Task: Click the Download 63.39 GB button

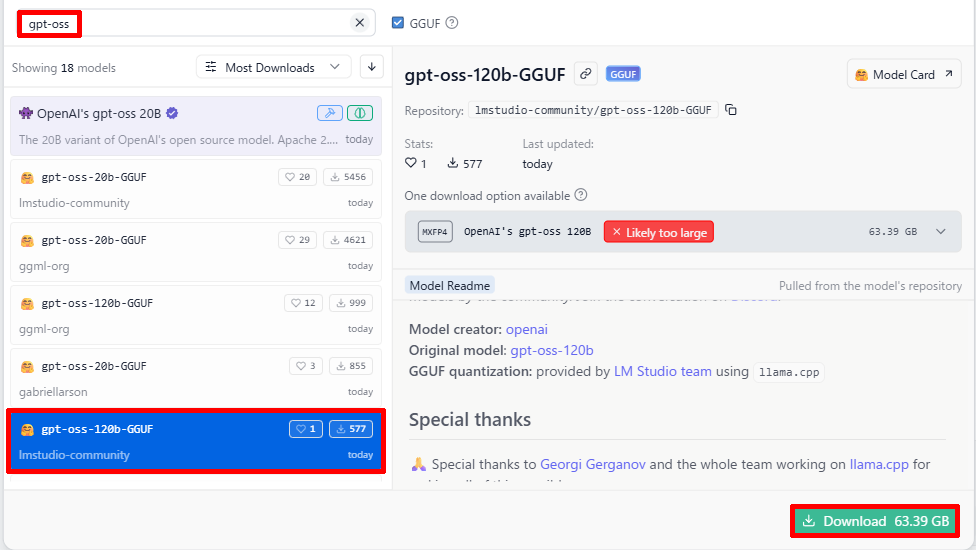Action: click(x=875, y=521)
